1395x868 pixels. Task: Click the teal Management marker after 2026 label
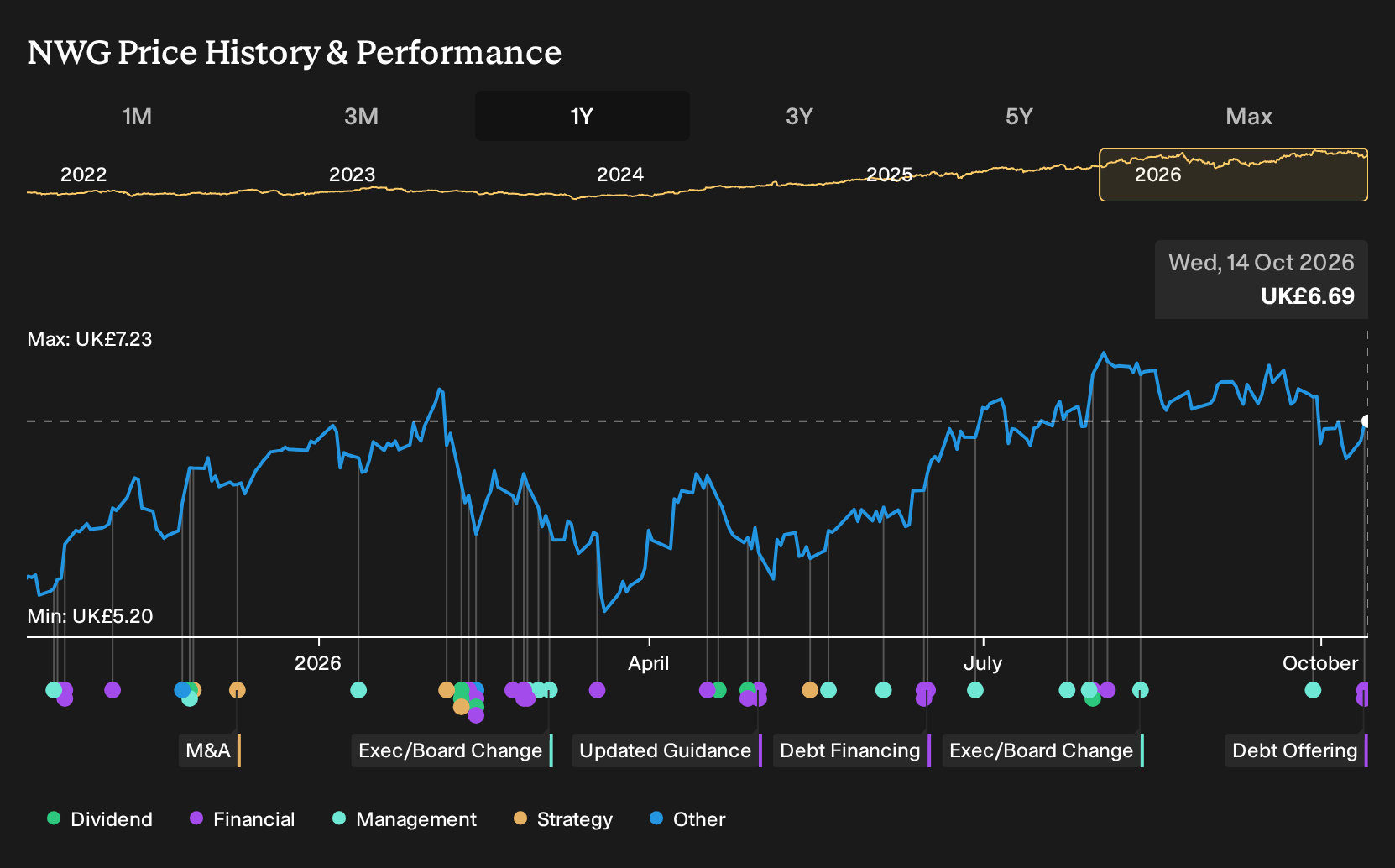pyautogui.click(x=358, y=690)
